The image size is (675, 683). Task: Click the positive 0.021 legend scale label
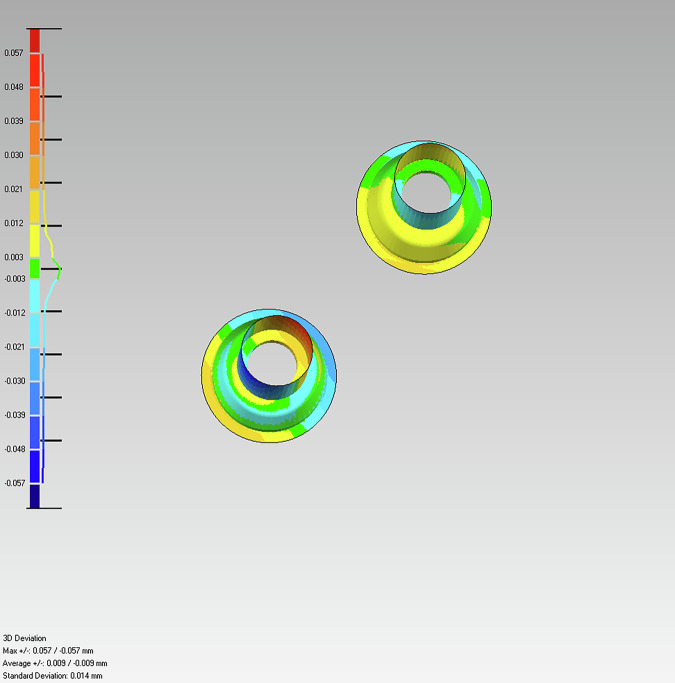[x=14, y=189]
